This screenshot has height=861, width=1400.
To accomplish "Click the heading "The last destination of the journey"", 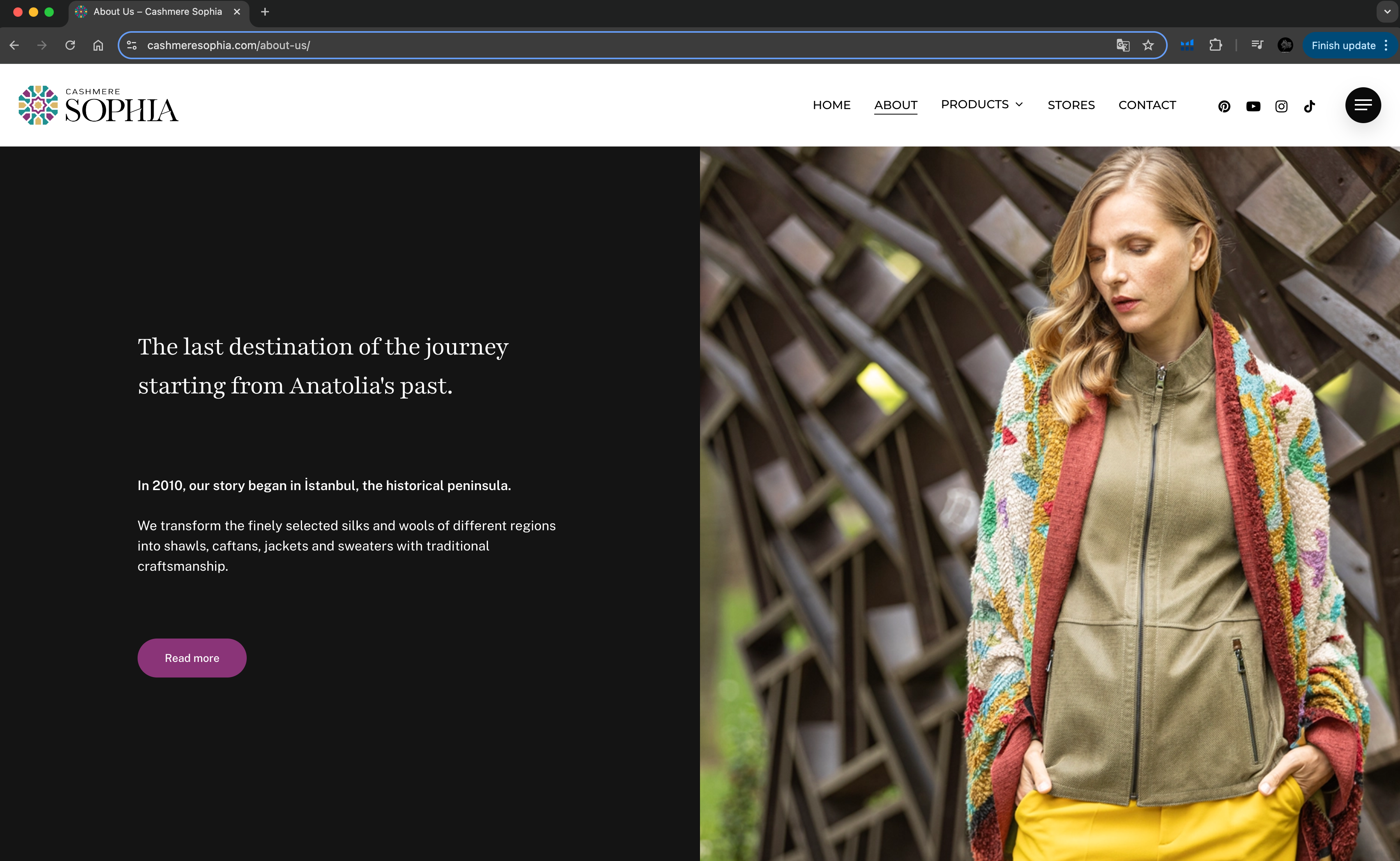I will pyautogui.click(x=323, y=346).
